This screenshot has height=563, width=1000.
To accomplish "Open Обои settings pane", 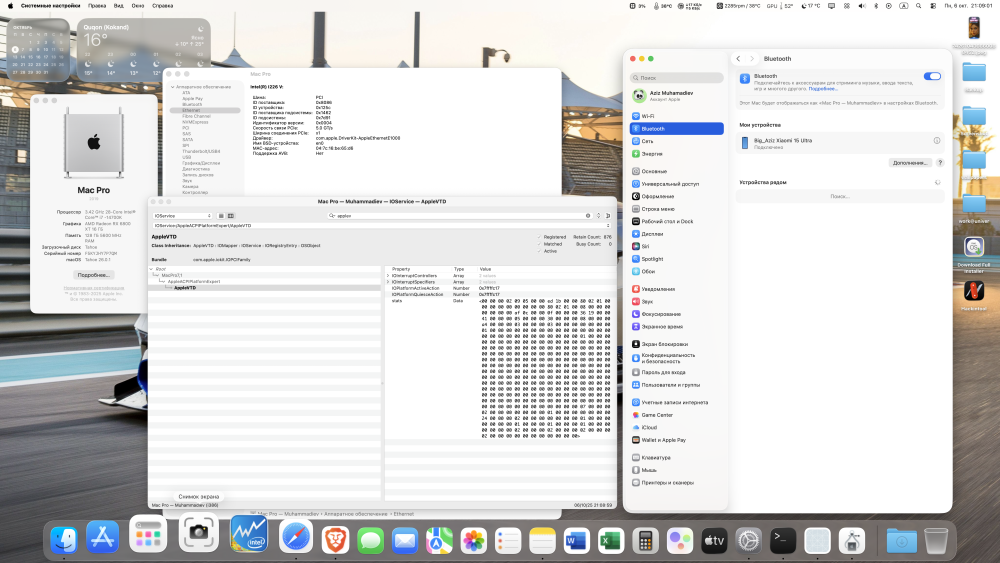I will tap(677, 271).
